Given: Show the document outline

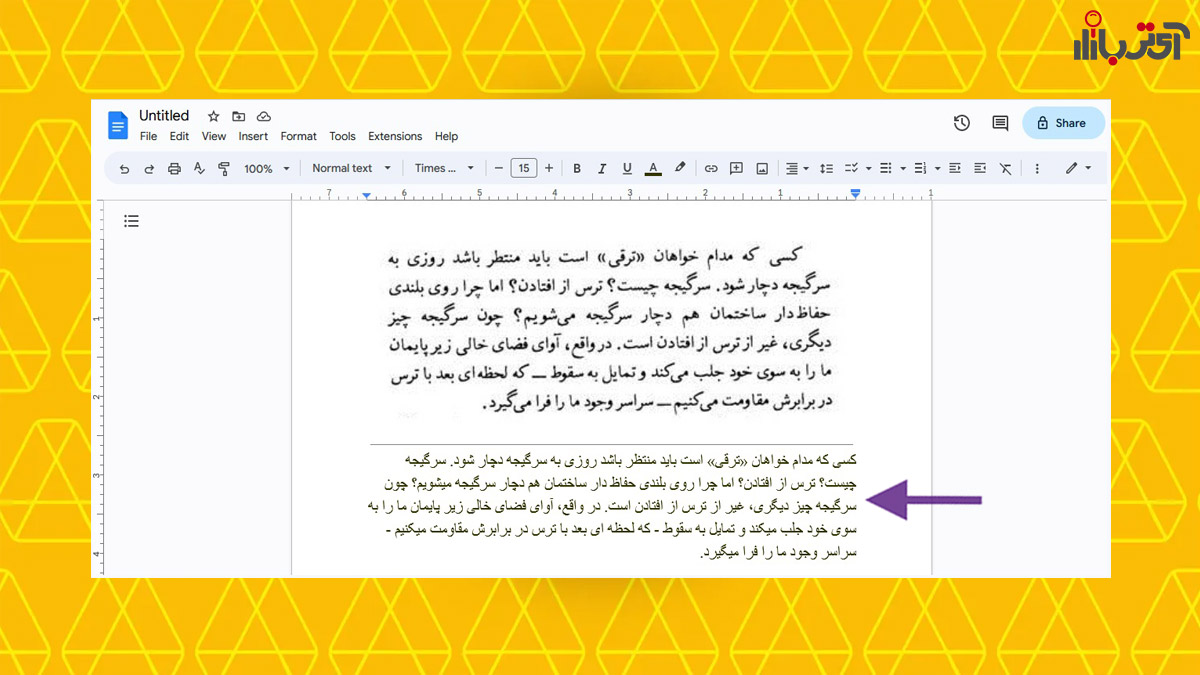Looking at the screenshot, I should click(131, 221).
